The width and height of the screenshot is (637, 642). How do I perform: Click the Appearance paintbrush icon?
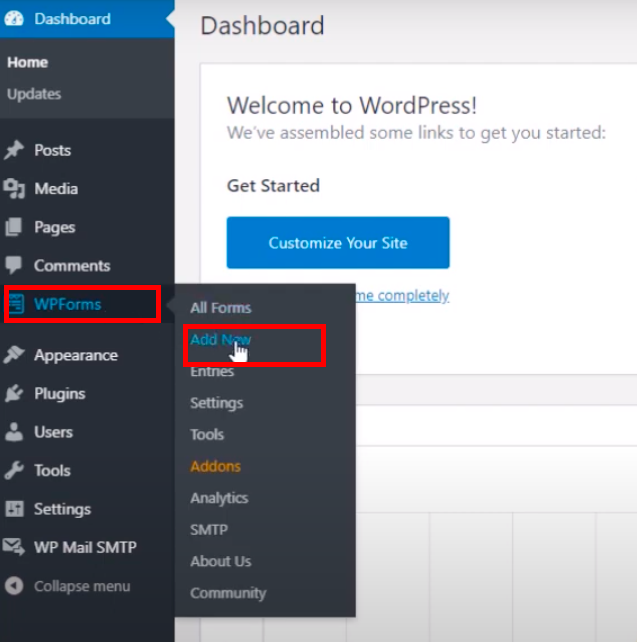tap(14, 355)
